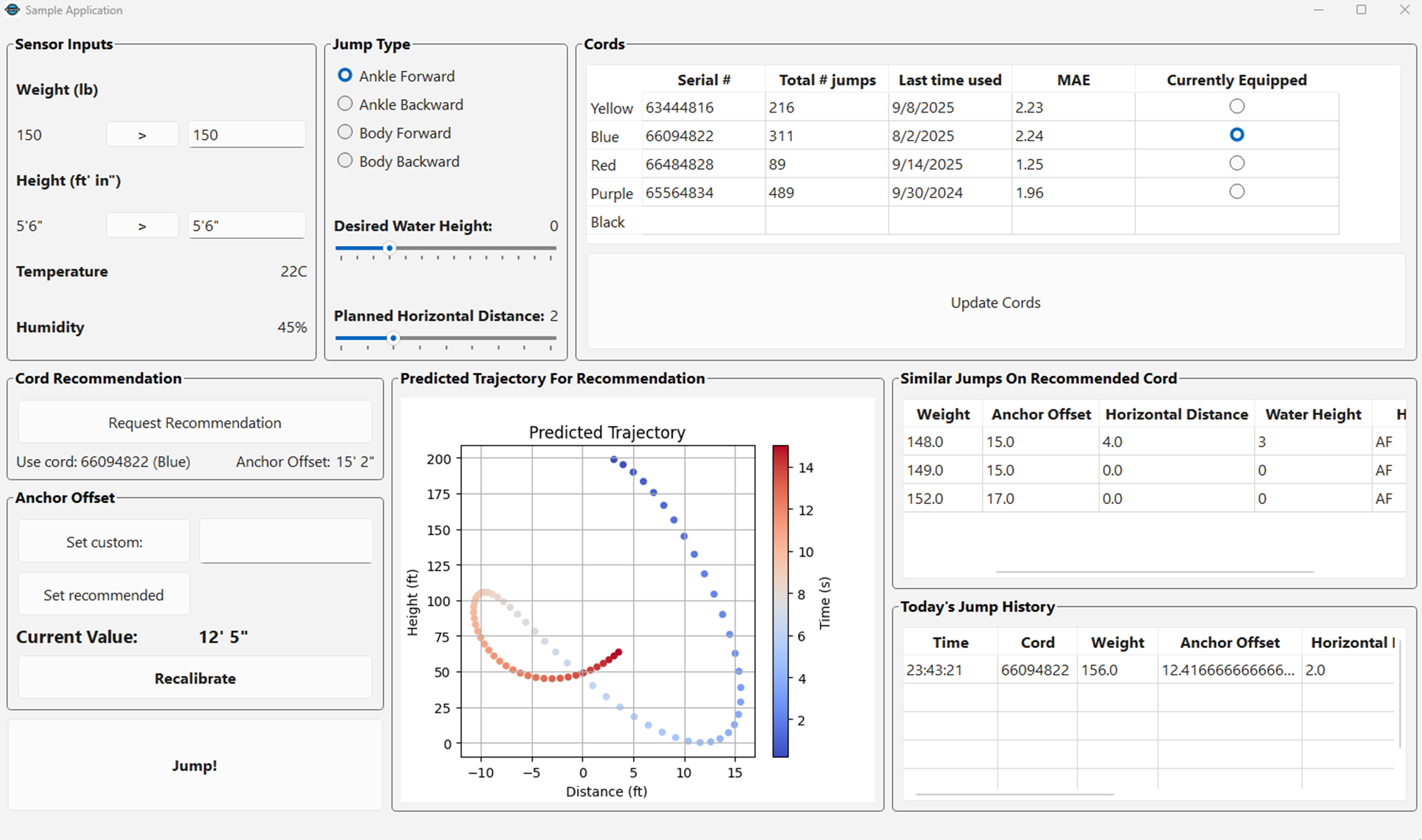Click the weight transfer arrow button

[142, 134]
